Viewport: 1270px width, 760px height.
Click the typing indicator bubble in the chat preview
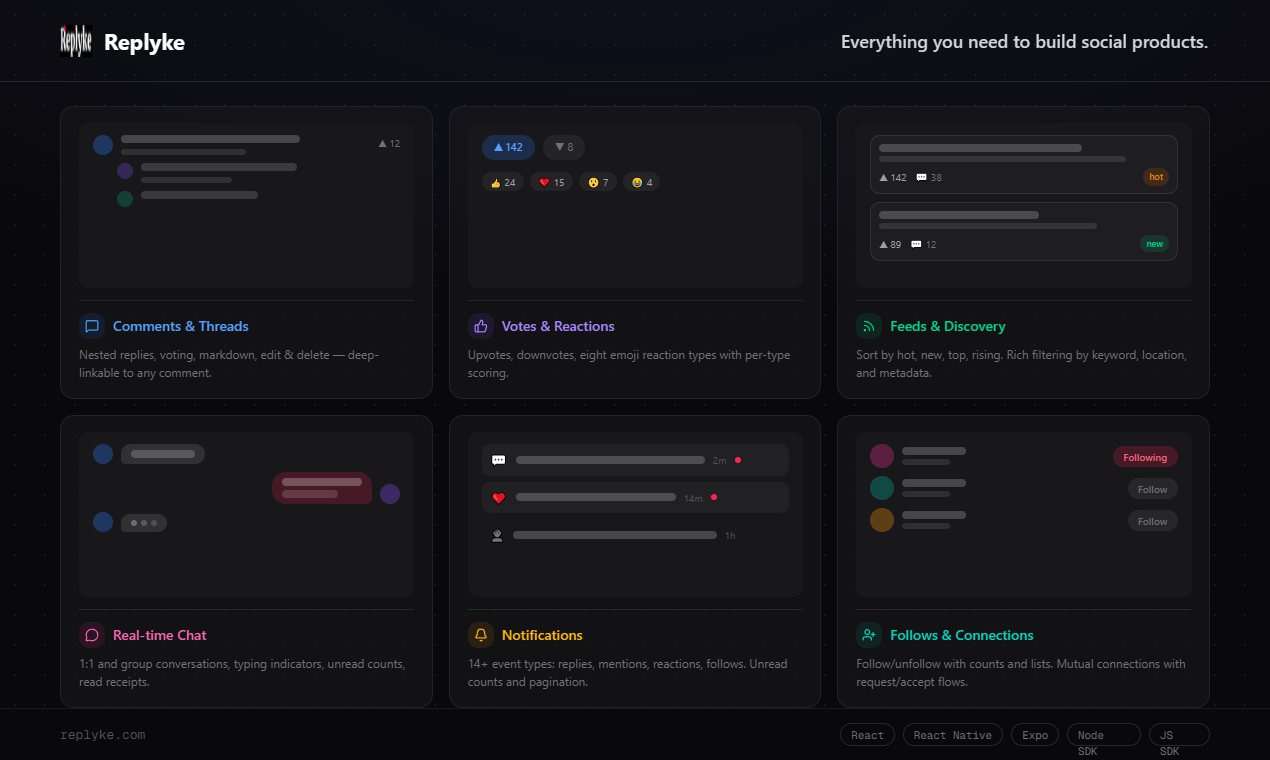pos(143,522)
